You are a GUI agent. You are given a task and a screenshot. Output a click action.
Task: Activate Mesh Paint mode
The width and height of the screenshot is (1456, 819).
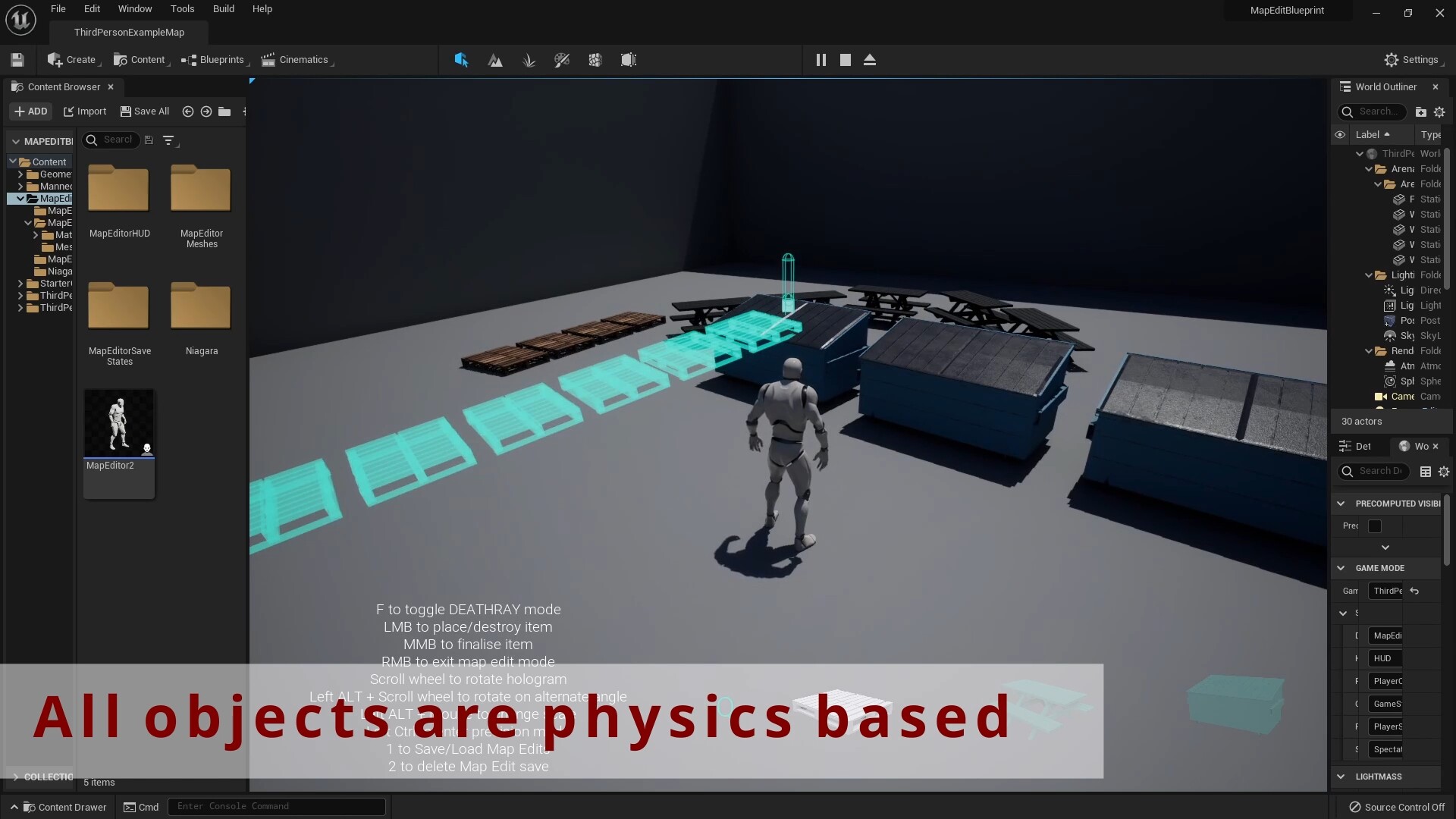(561, 60)
